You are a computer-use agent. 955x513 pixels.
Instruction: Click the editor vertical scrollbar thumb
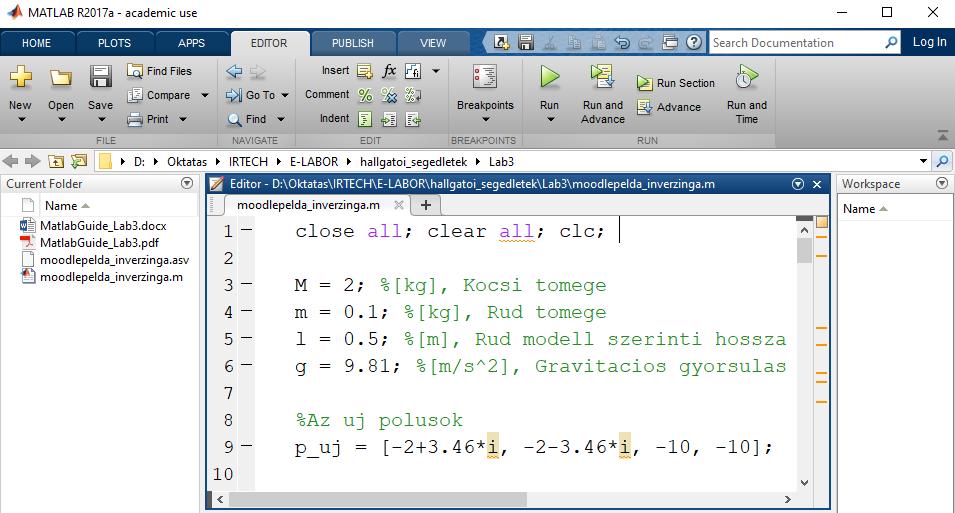pyautogui.click(x=804, y=251)
